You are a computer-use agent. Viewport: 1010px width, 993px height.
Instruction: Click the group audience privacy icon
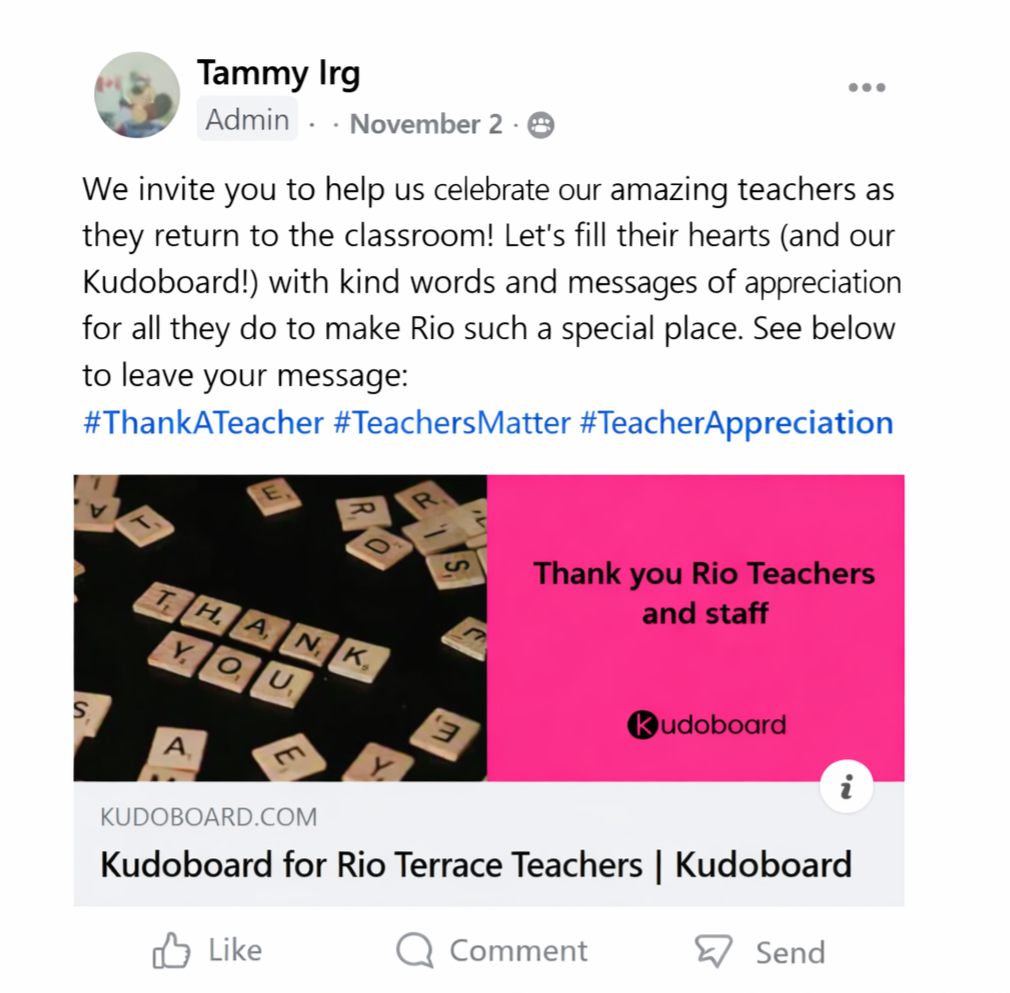pyautogui.click(x=540, y=125)
